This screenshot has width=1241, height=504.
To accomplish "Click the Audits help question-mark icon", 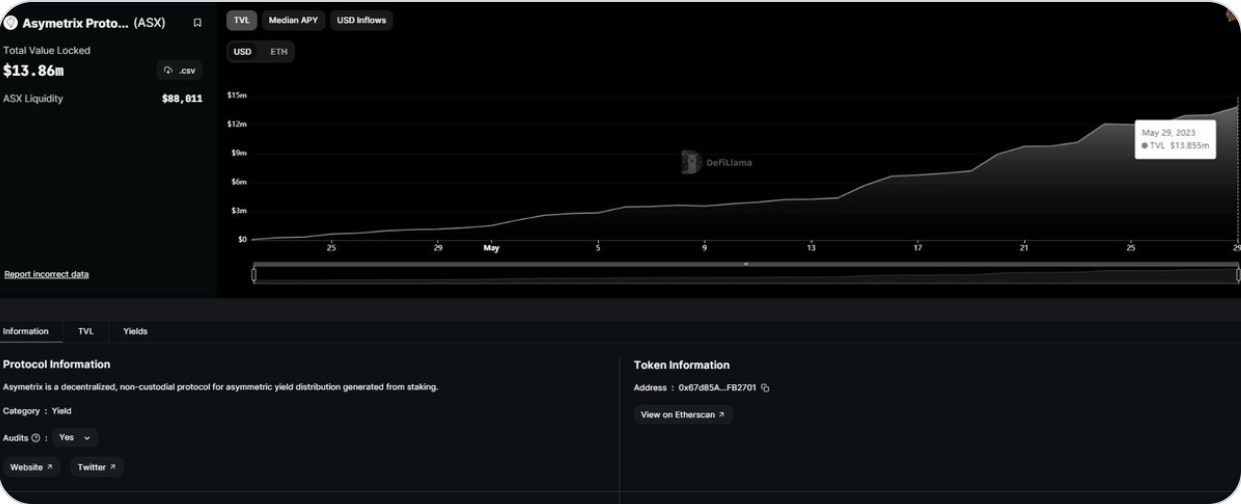I will (36, 438).
